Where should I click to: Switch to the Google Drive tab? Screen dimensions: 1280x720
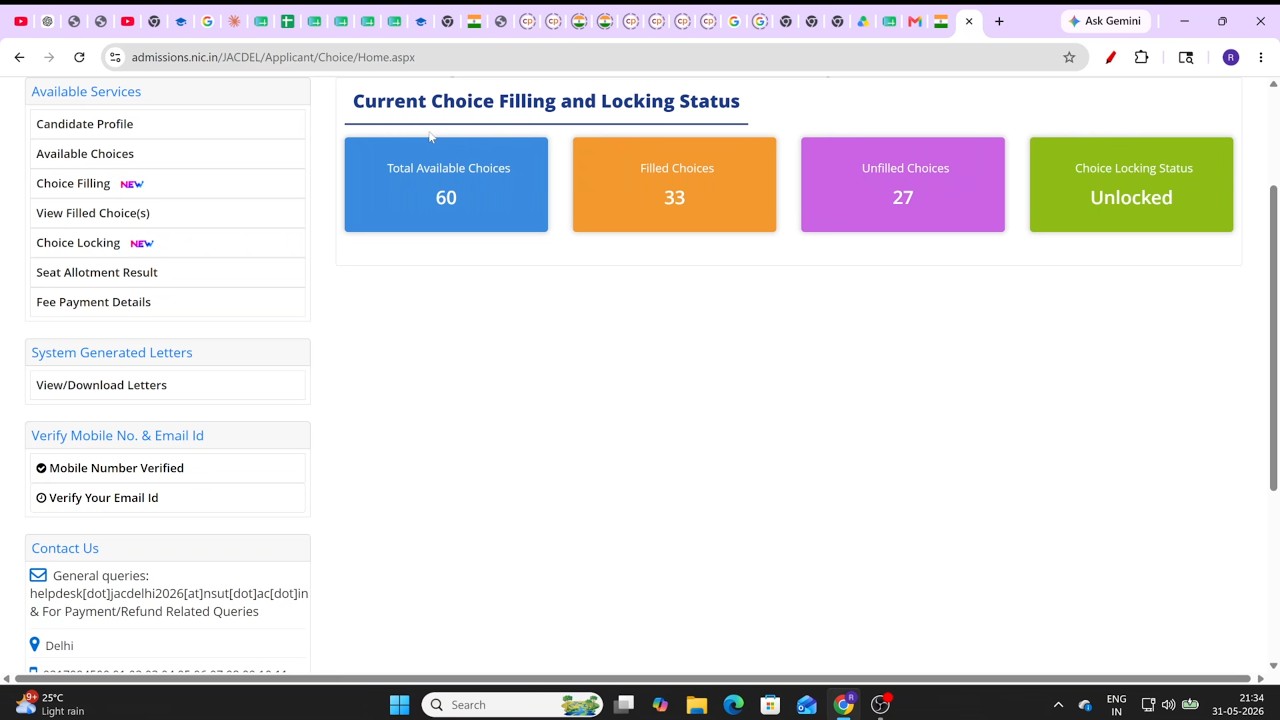click(863, 21)
